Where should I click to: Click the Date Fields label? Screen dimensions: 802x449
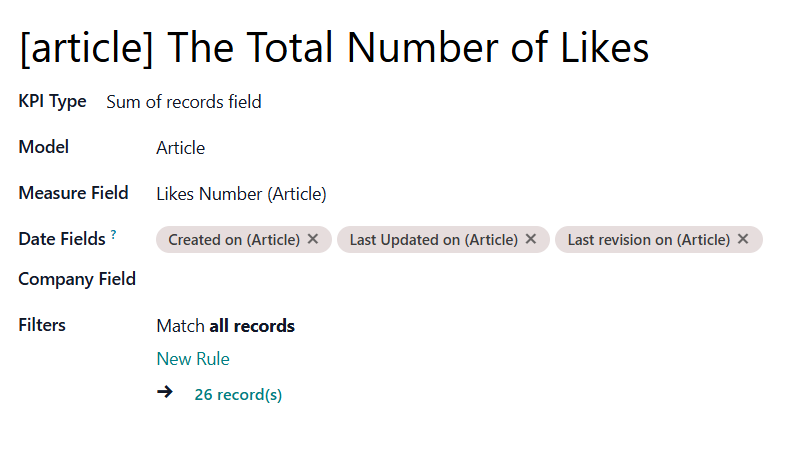coord(61,239)
